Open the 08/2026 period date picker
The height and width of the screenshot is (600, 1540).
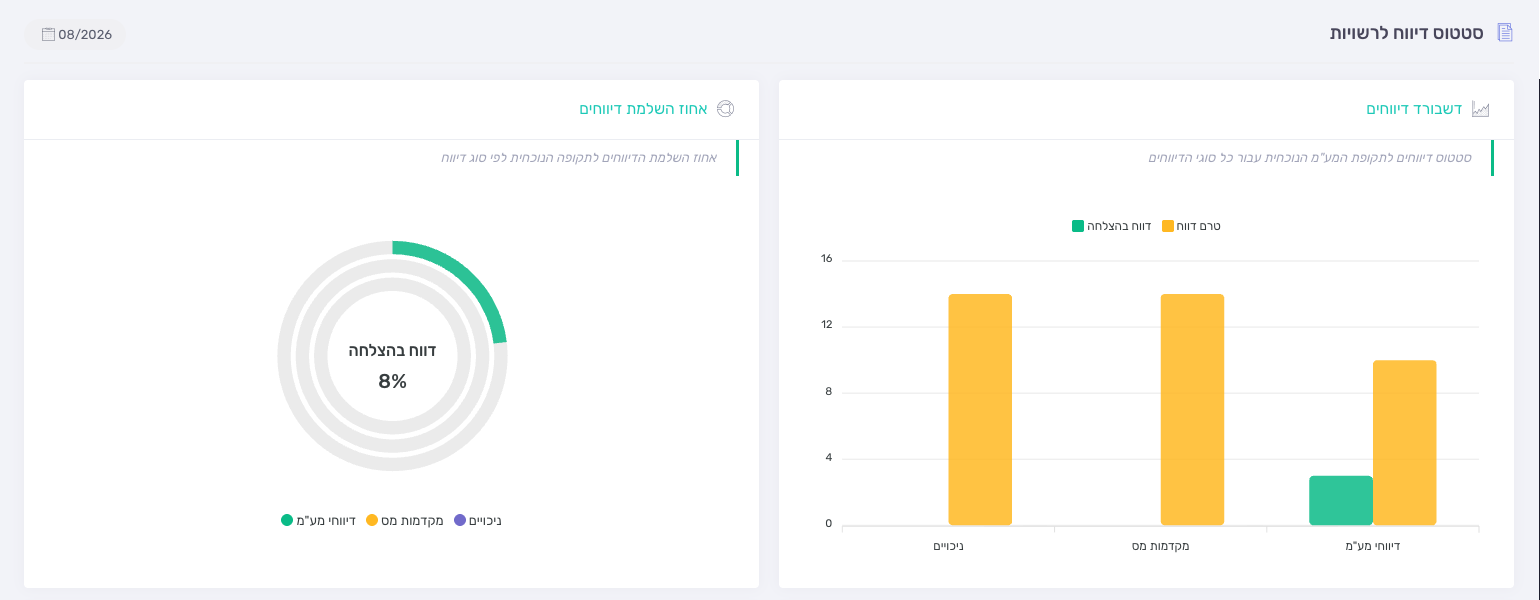coord(76,34)
